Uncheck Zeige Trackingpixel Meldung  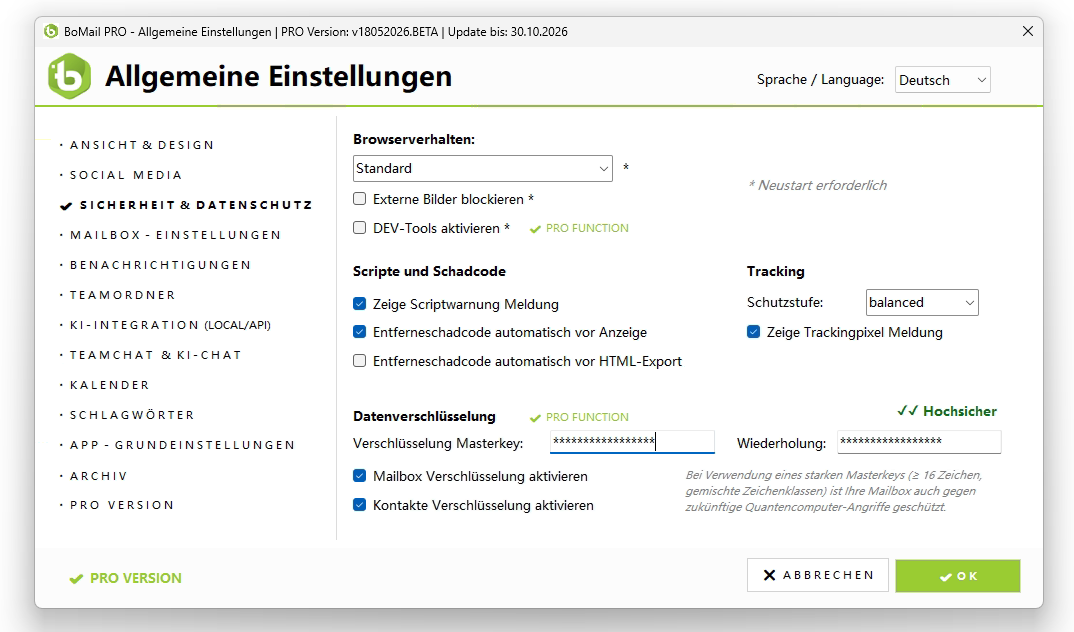coord(753,332)
